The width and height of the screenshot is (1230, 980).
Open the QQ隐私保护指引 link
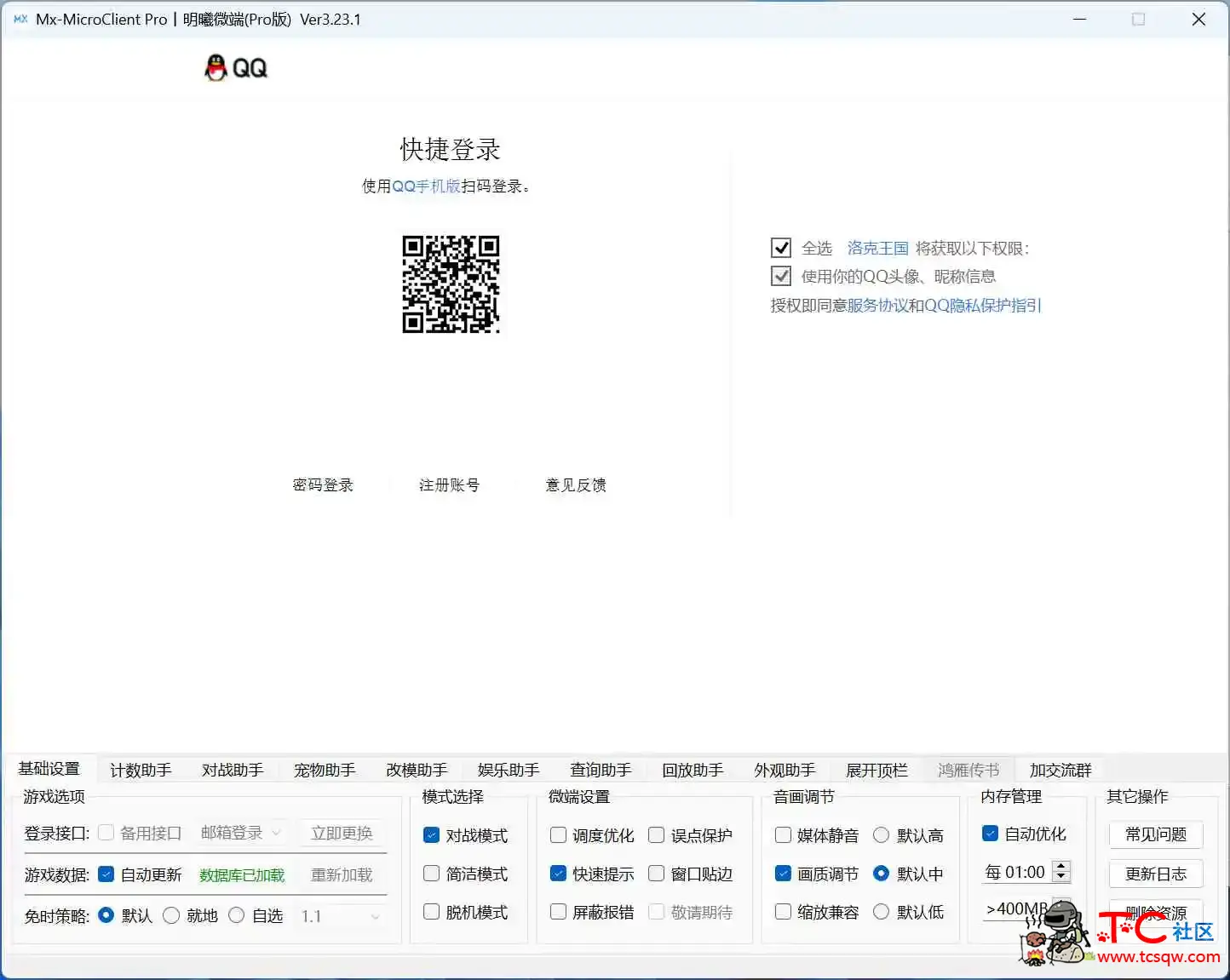click(x=983, y=305)
